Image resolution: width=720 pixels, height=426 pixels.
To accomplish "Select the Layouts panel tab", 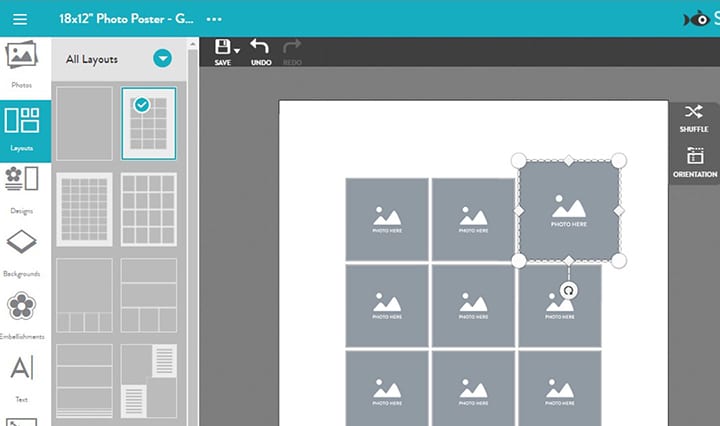I will [23, 130].
